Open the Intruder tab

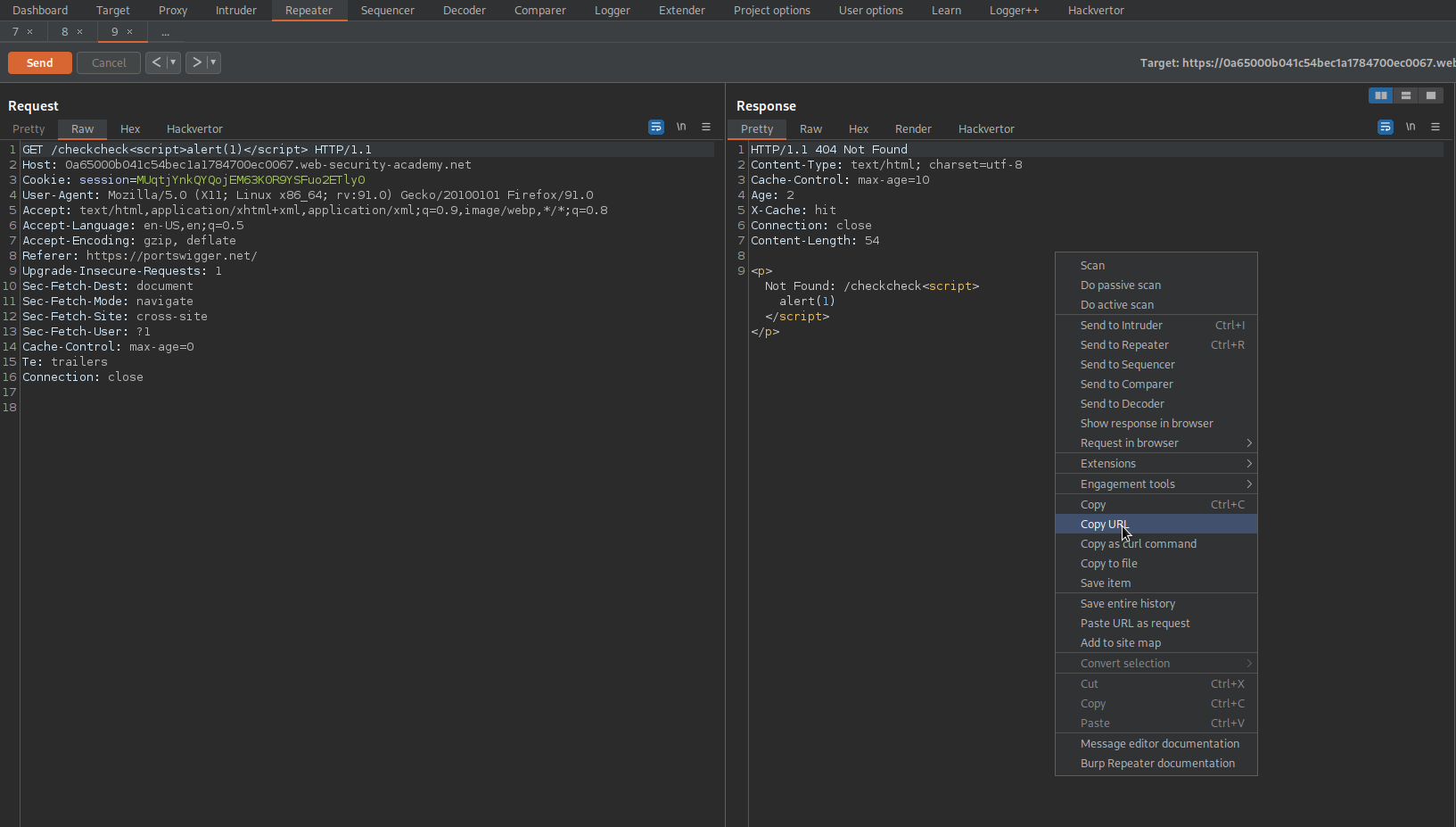[x=236, y=11]
